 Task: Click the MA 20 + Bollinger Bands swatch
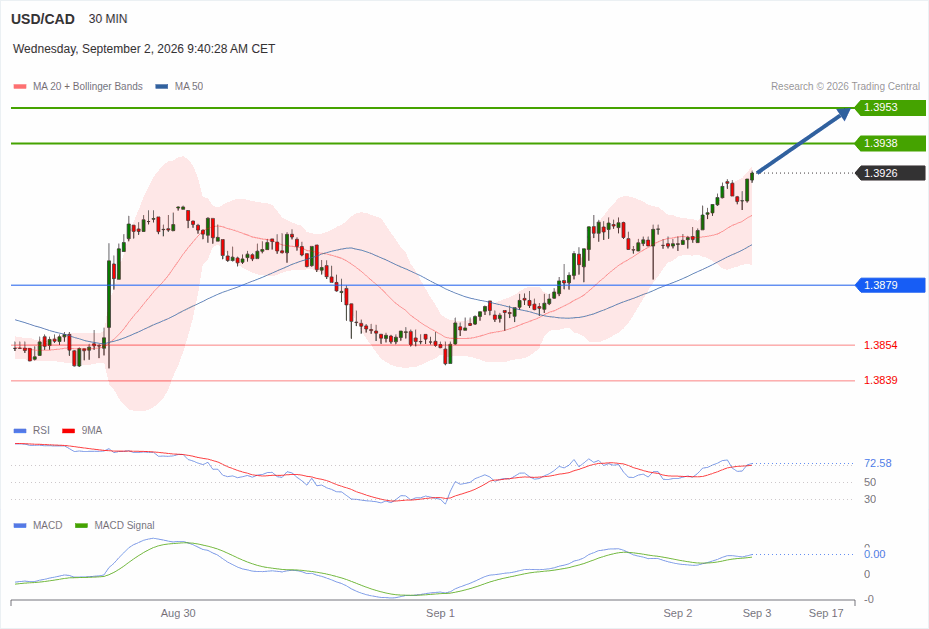20,86
